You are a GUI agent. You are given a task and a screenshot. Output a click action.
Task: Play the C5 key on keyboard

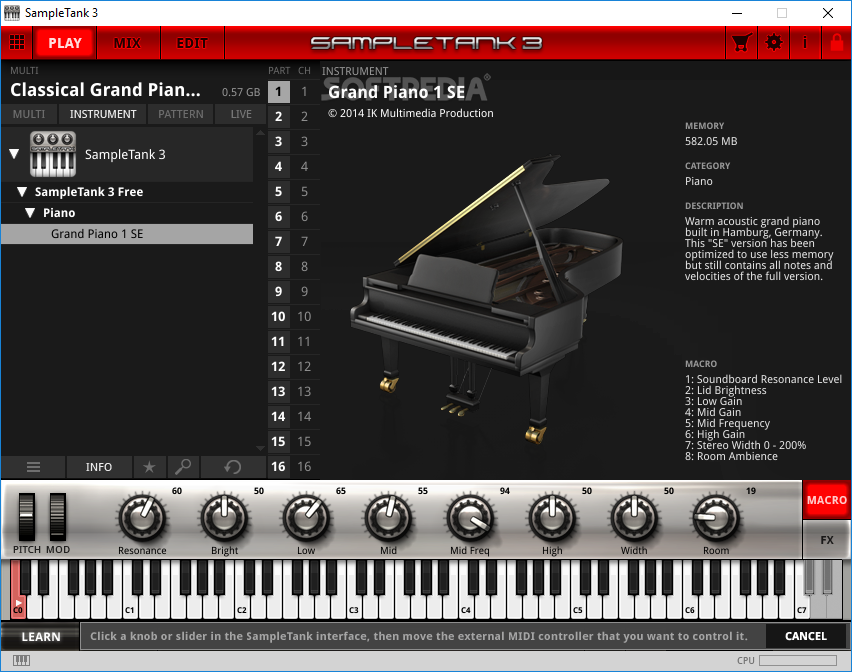[x=578, y=607]
